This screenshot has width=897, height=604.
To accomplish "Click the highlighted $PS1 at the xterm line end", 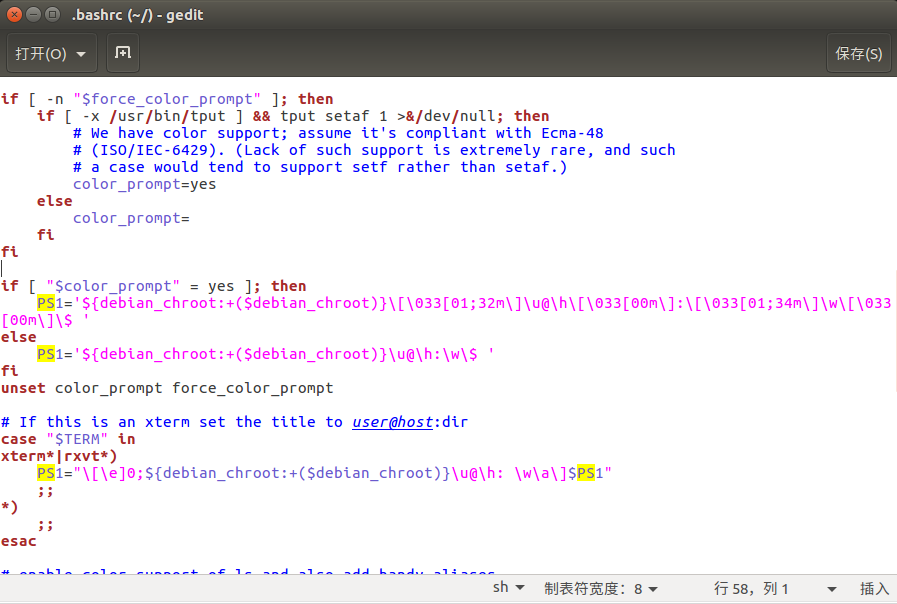I will (x=585, y=473).
